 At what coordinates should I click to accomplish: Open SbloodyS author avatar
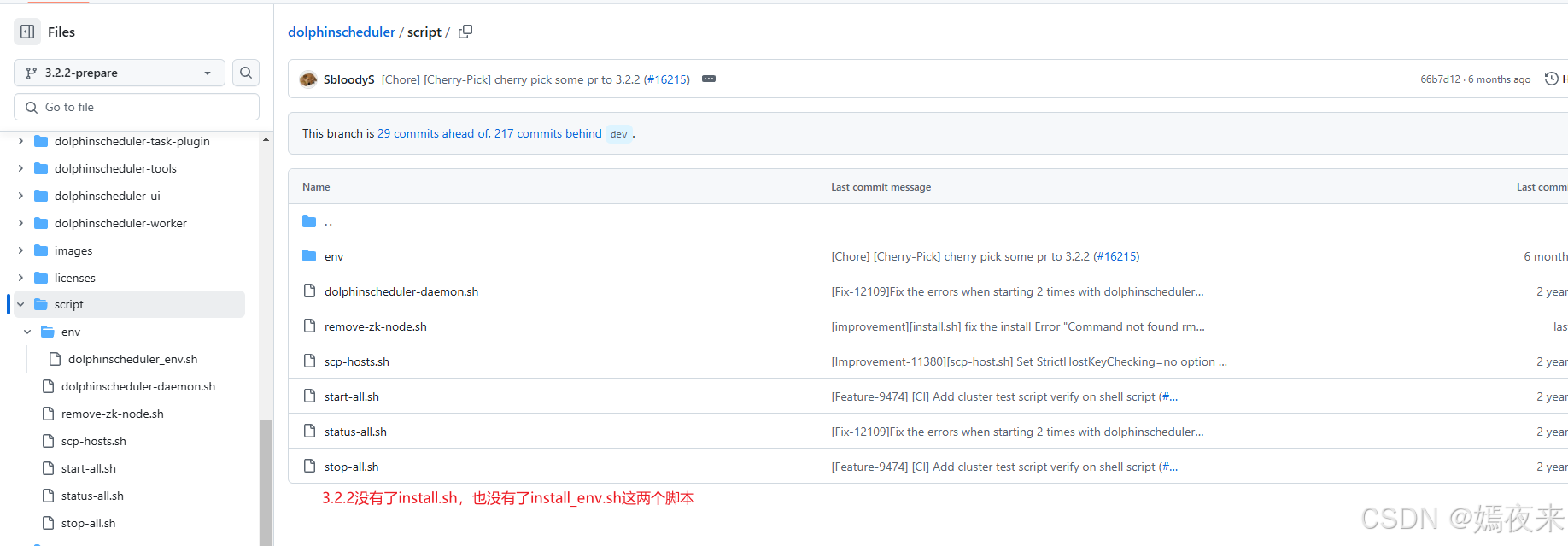tap(308, 79)
